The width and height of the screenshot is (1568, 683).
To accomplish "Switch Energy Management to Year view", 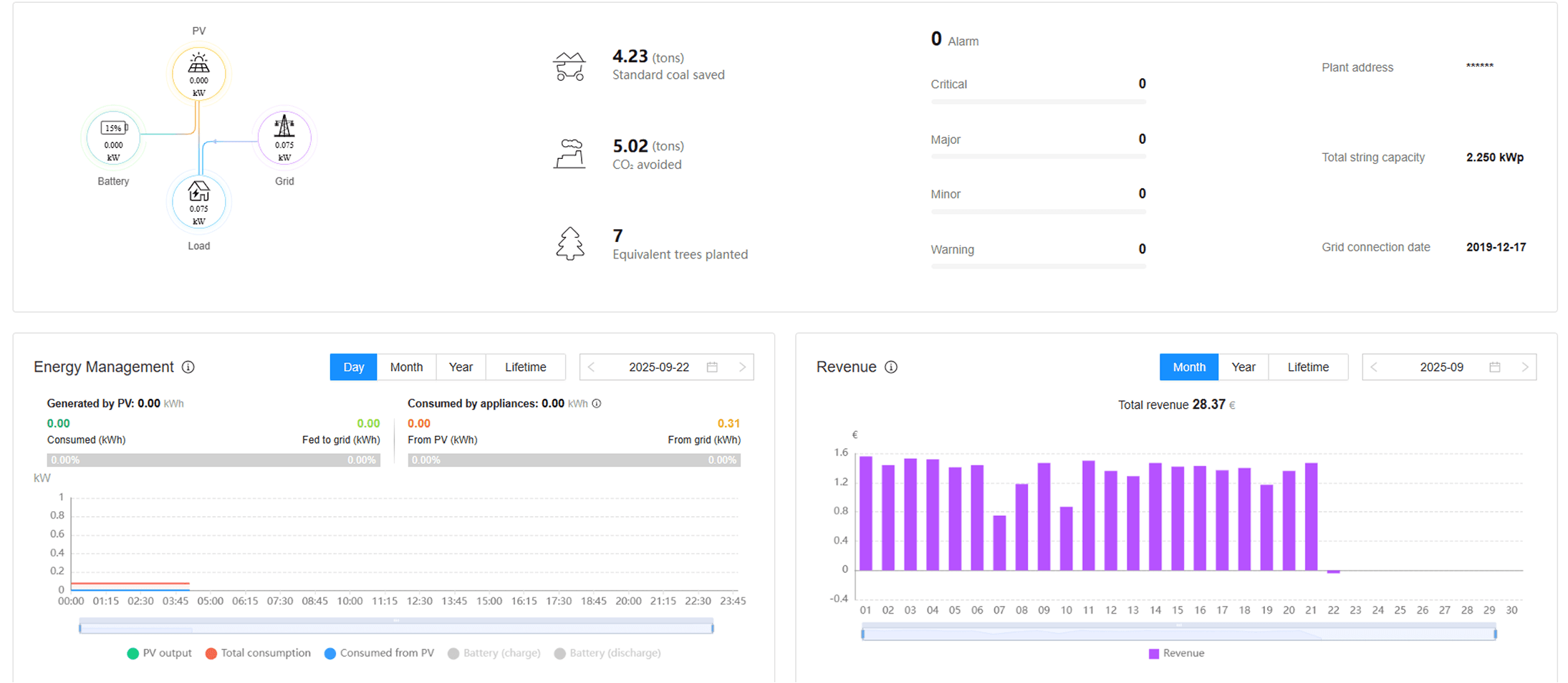I will pos(461,367).
